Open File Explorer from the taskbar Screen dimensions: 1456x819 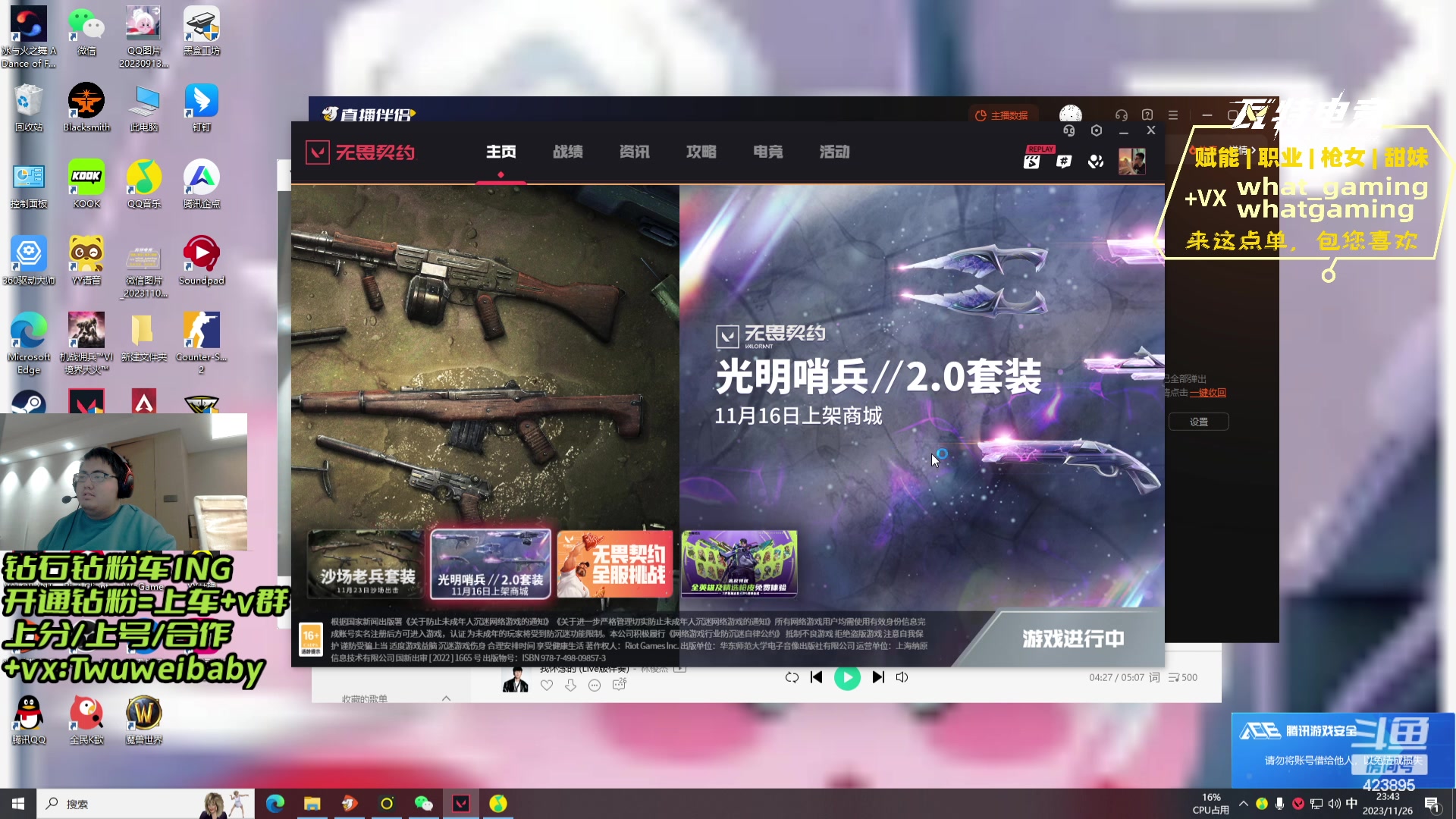[312, 804]
